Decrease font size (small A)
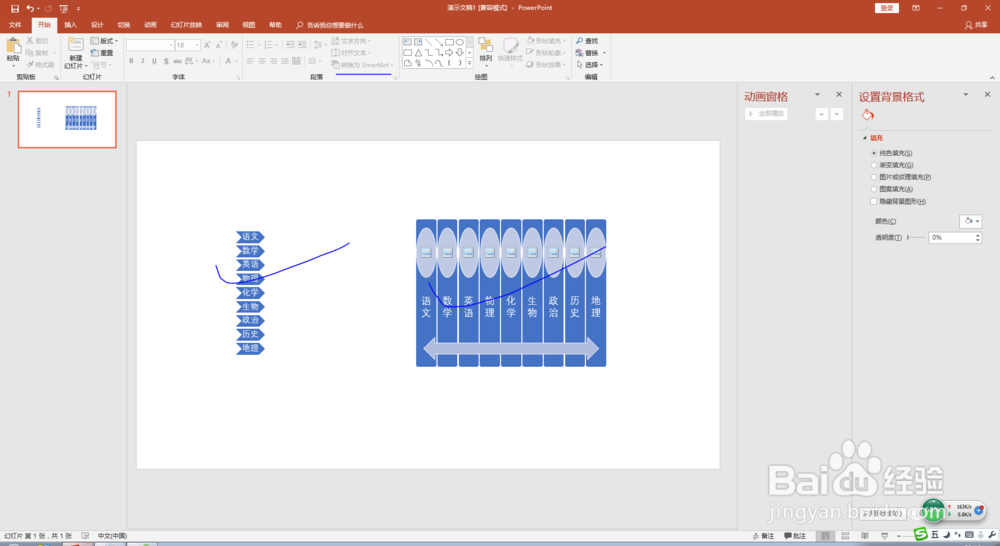This screenshot has height=546, width=1000. tap(219, 45)
